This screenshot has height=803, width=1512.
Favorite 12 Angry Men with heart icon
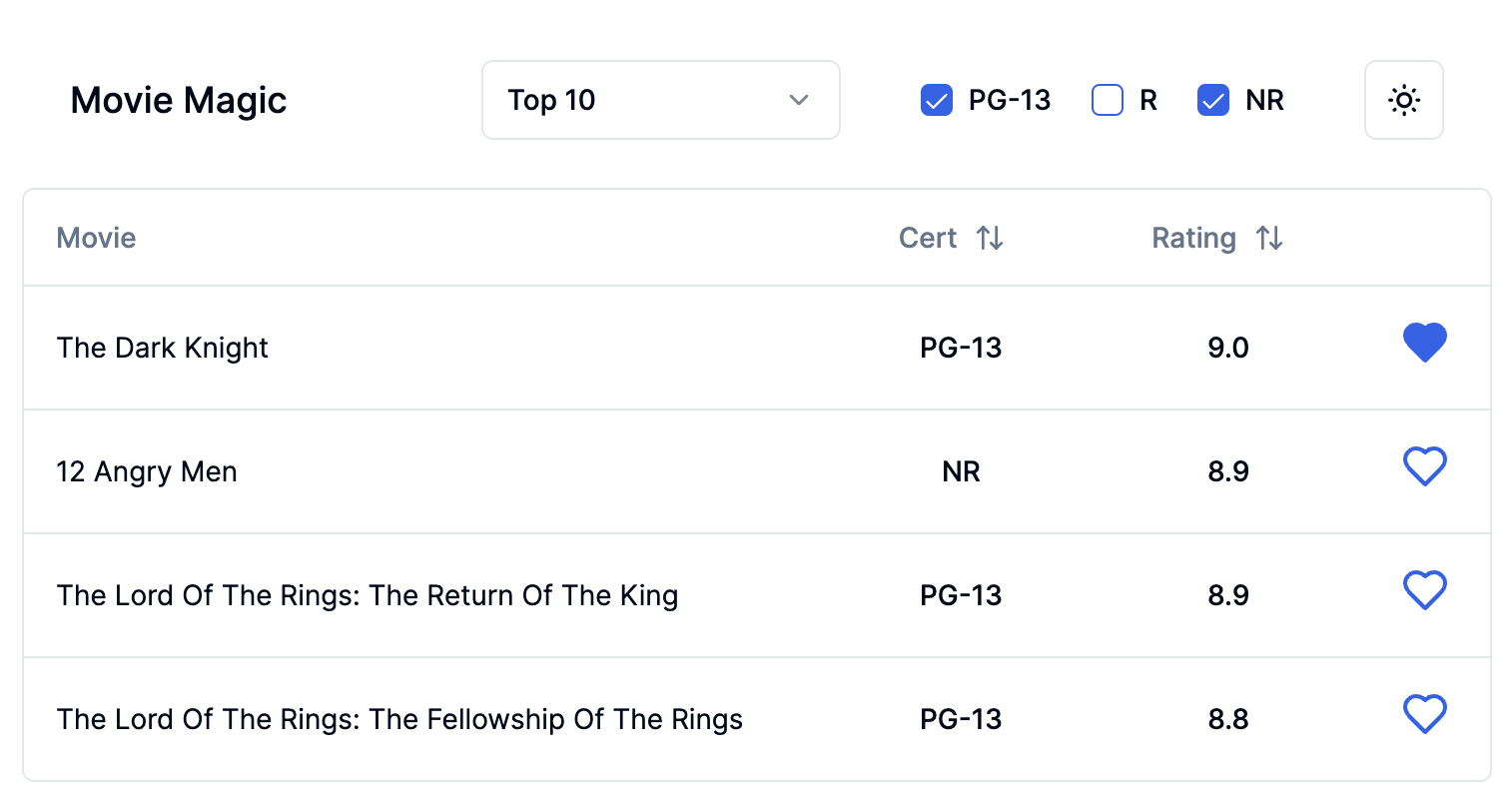coord(1425,467)
